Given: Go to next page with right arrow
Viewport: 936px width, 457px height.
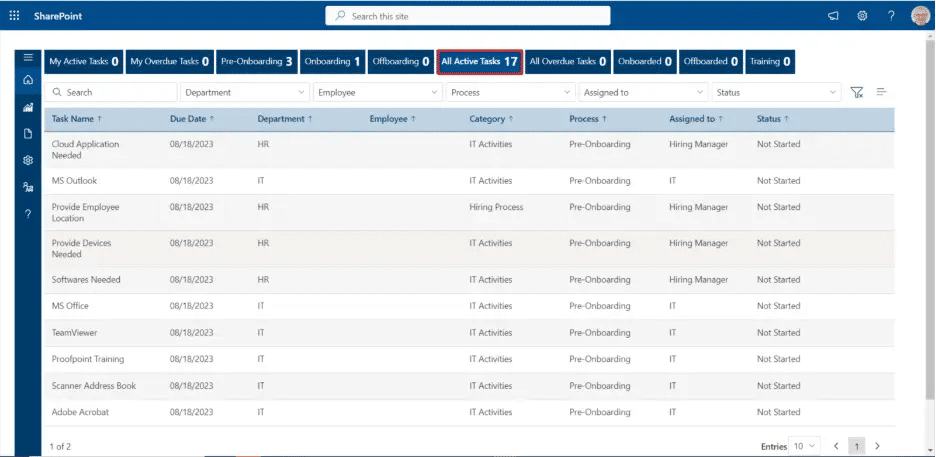Looking at the screenshot, I should (877, 445).
